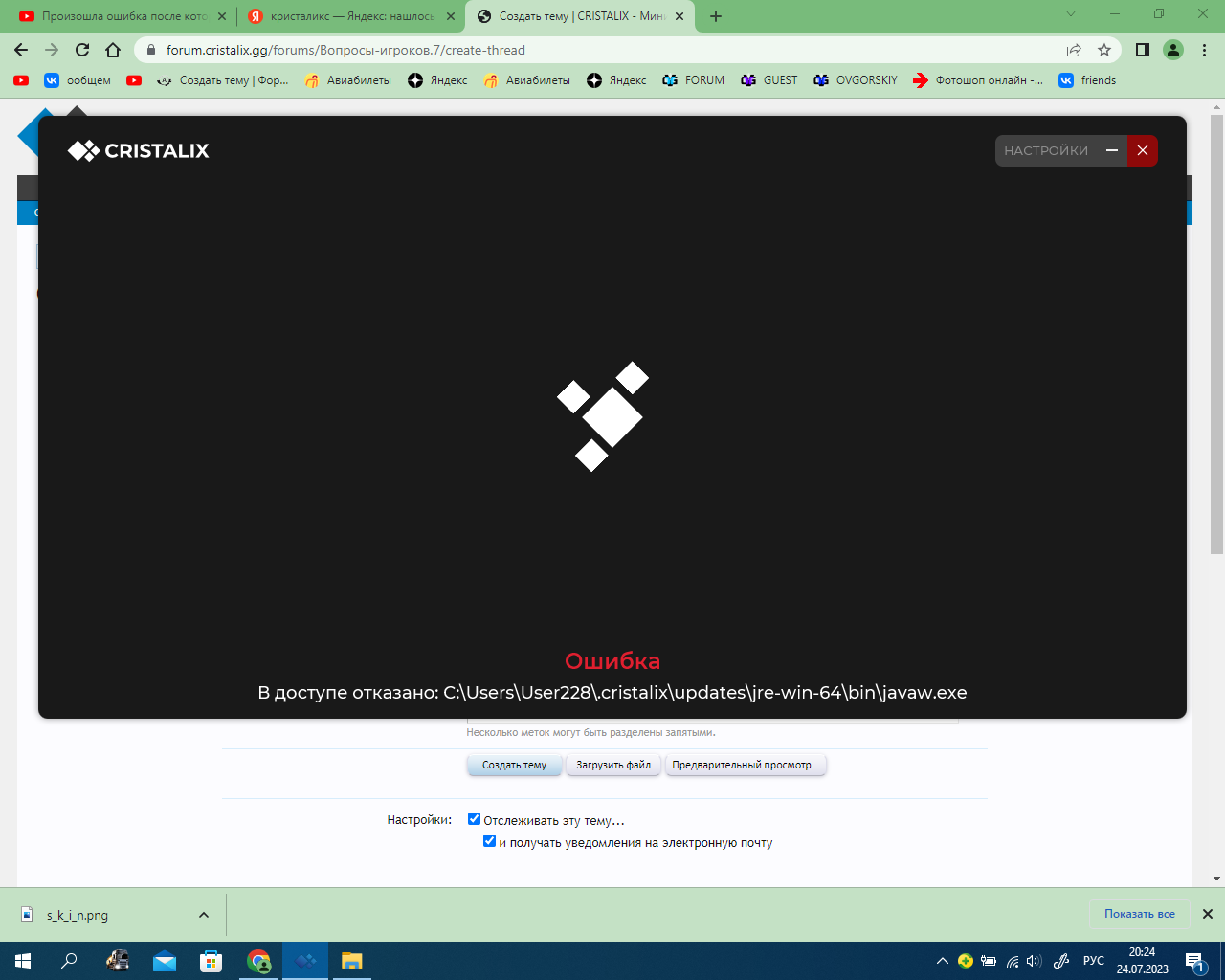Close the 'Произошла ошибка' YouTube tab
1225x980 pixels.
click(x=222, y=16)
